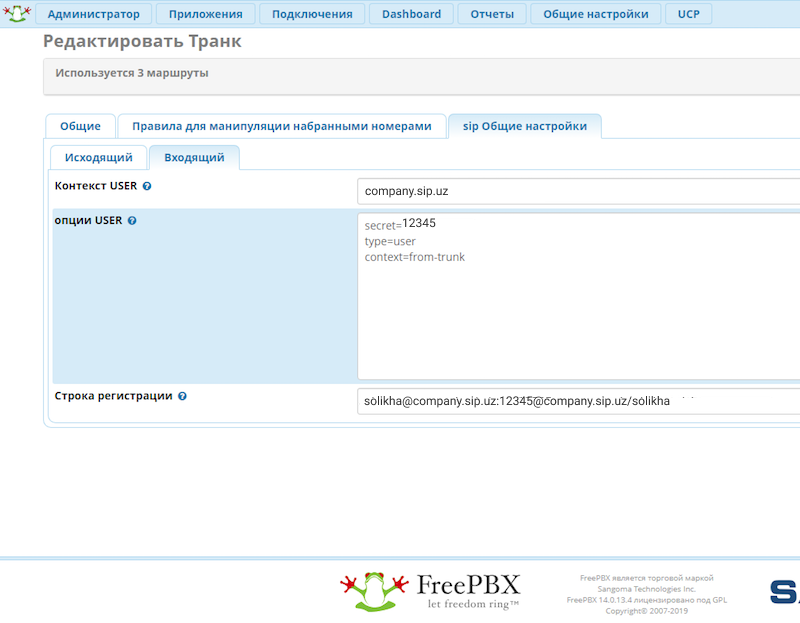Open Правила для манипуляции набранными номерами tab
Screen dimensions: 800x623
(x=282, y=126)
